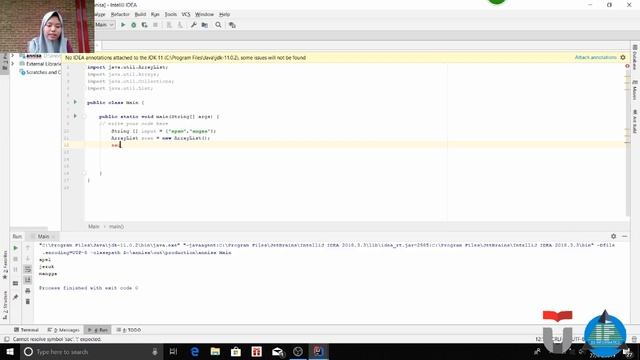
Task: Open File Explorer from the taskbar
Action: (215, 352)
